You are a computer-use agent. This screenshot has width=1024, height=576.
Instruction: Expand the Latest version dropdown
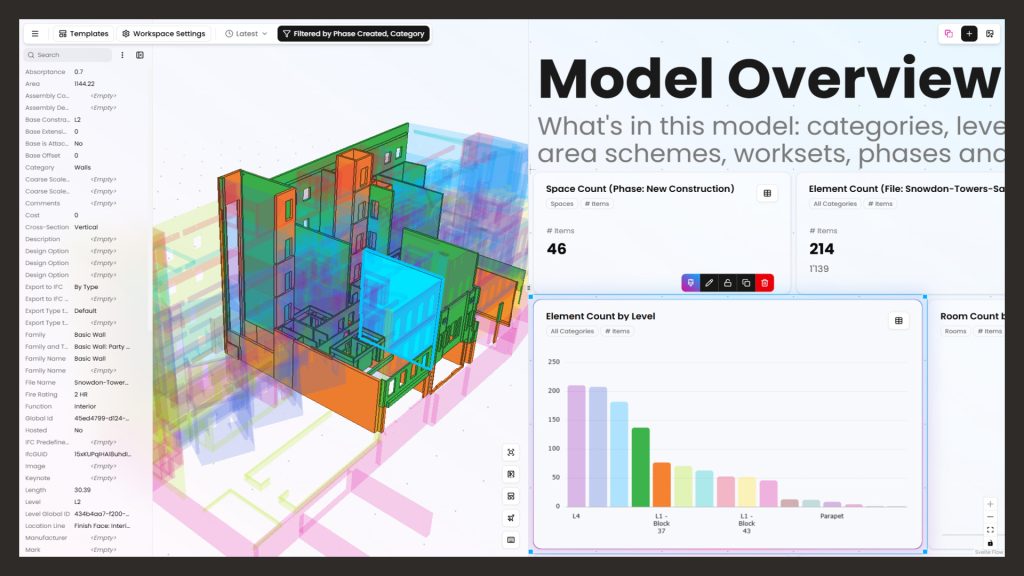click(246, 34)
